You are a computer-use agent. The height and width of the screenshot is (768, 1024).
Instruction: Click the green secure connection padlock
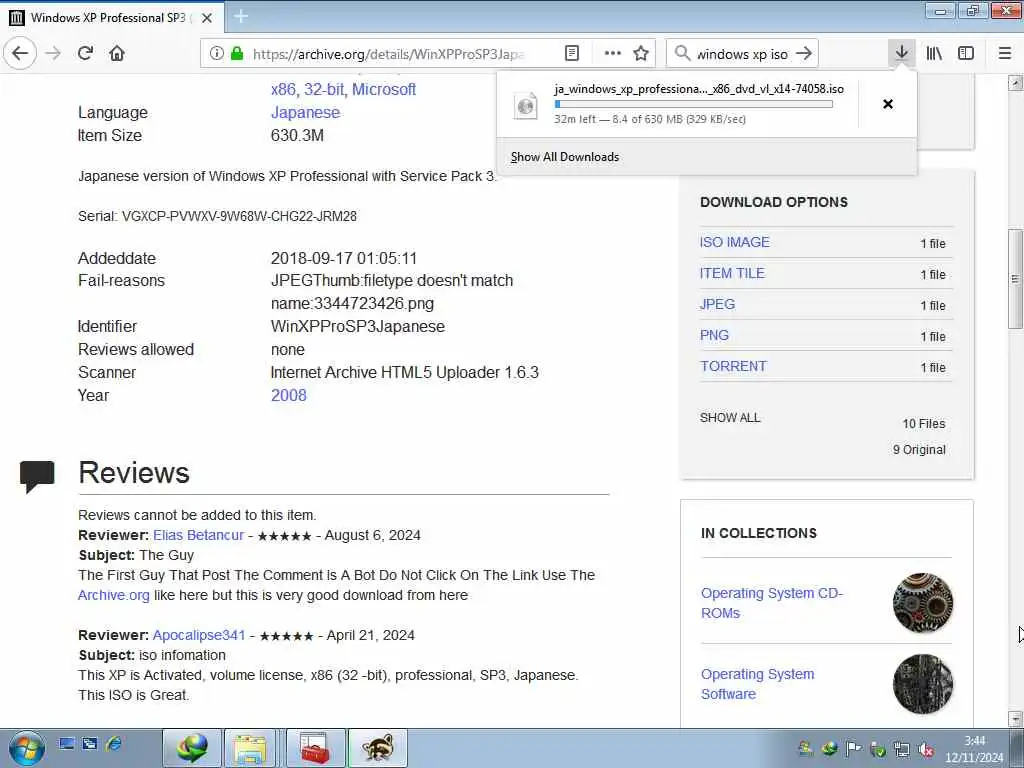(237, 54)
